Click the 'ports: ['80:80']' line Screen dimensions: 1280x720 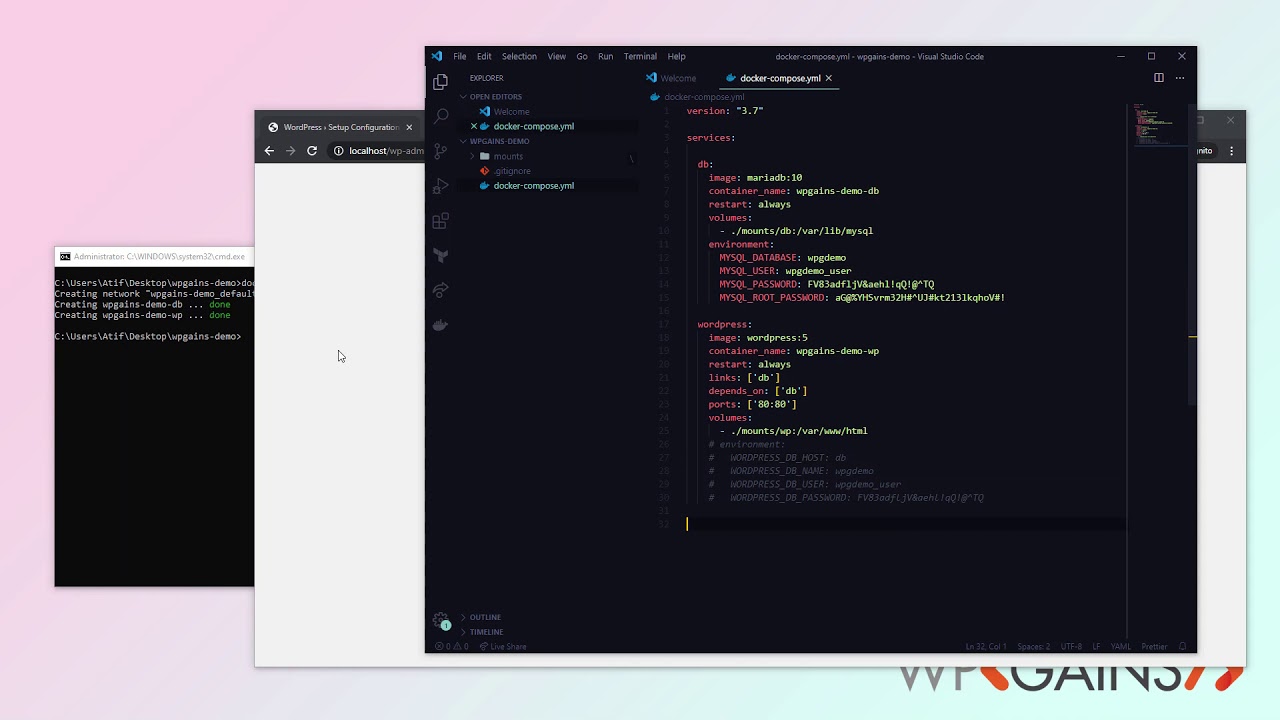[x=752, y=404]
